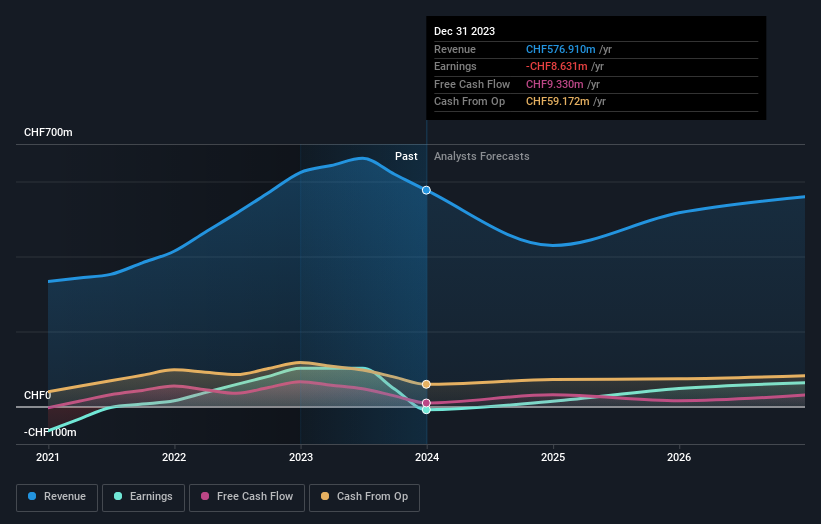This screenshot has height=524, width=821.
Task: Click the 2021 x-axis label
Action: pos(48,458)
